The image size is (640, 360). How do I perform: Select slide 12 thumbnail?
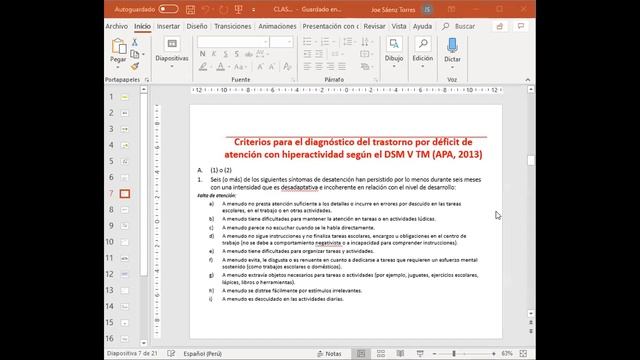coord(124,274)
